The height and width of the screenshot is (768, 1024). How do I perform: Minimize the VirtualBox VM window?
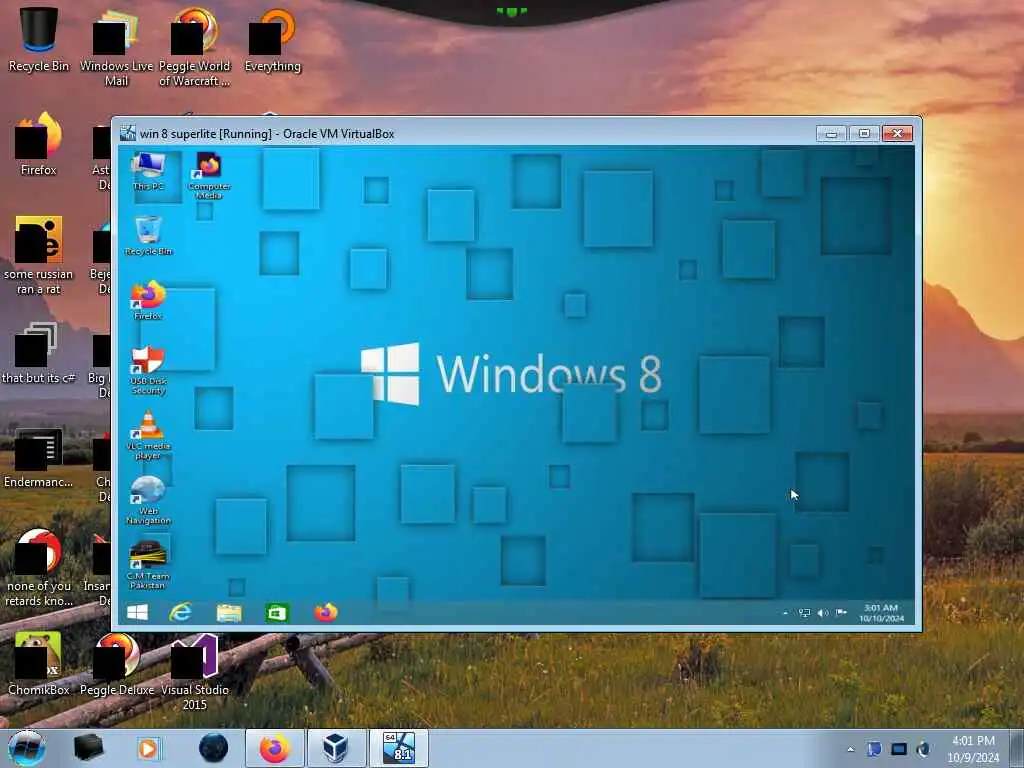coord(831,133)
